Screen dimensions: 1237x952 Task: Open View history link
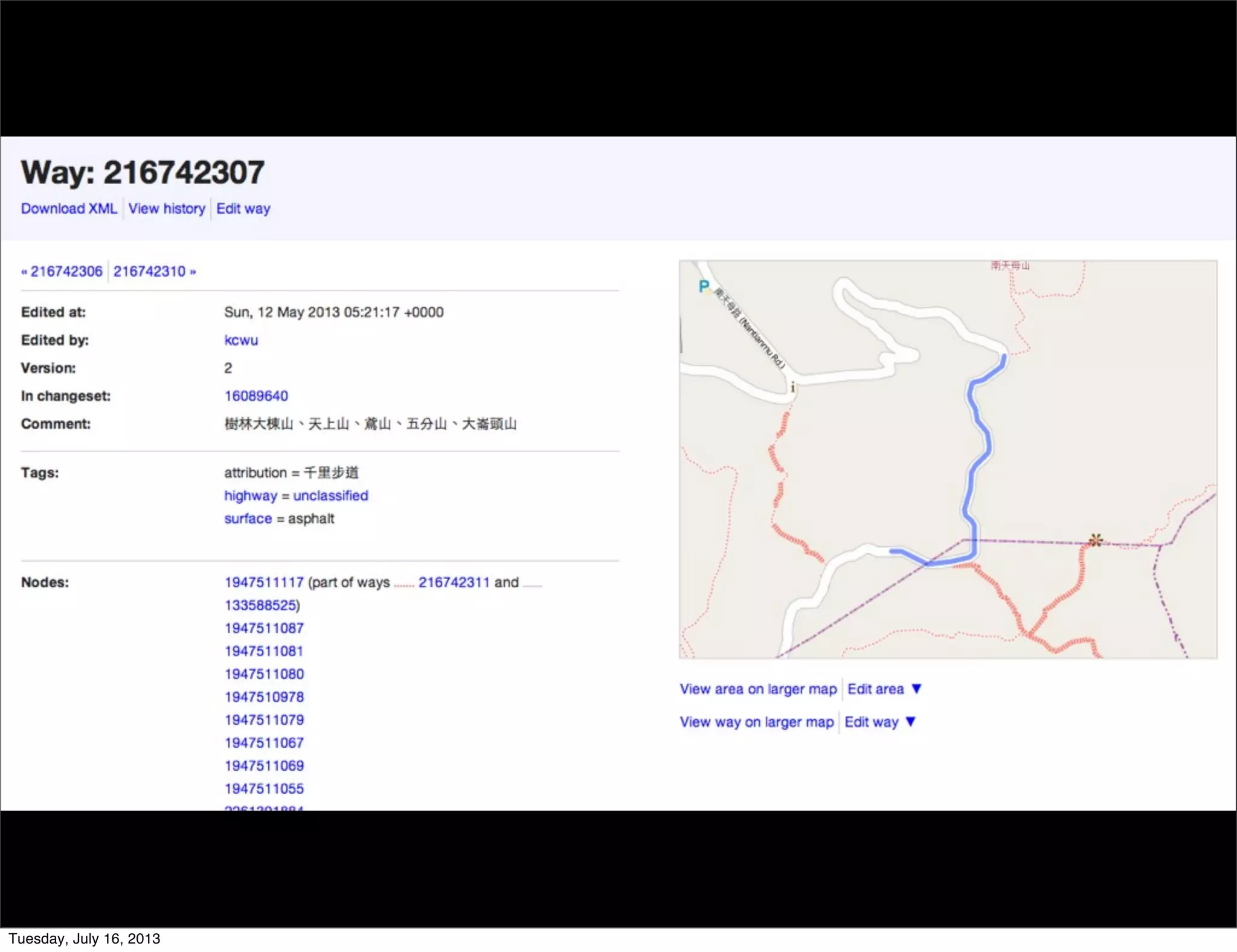pyautogui.click(x=167, y=208)
